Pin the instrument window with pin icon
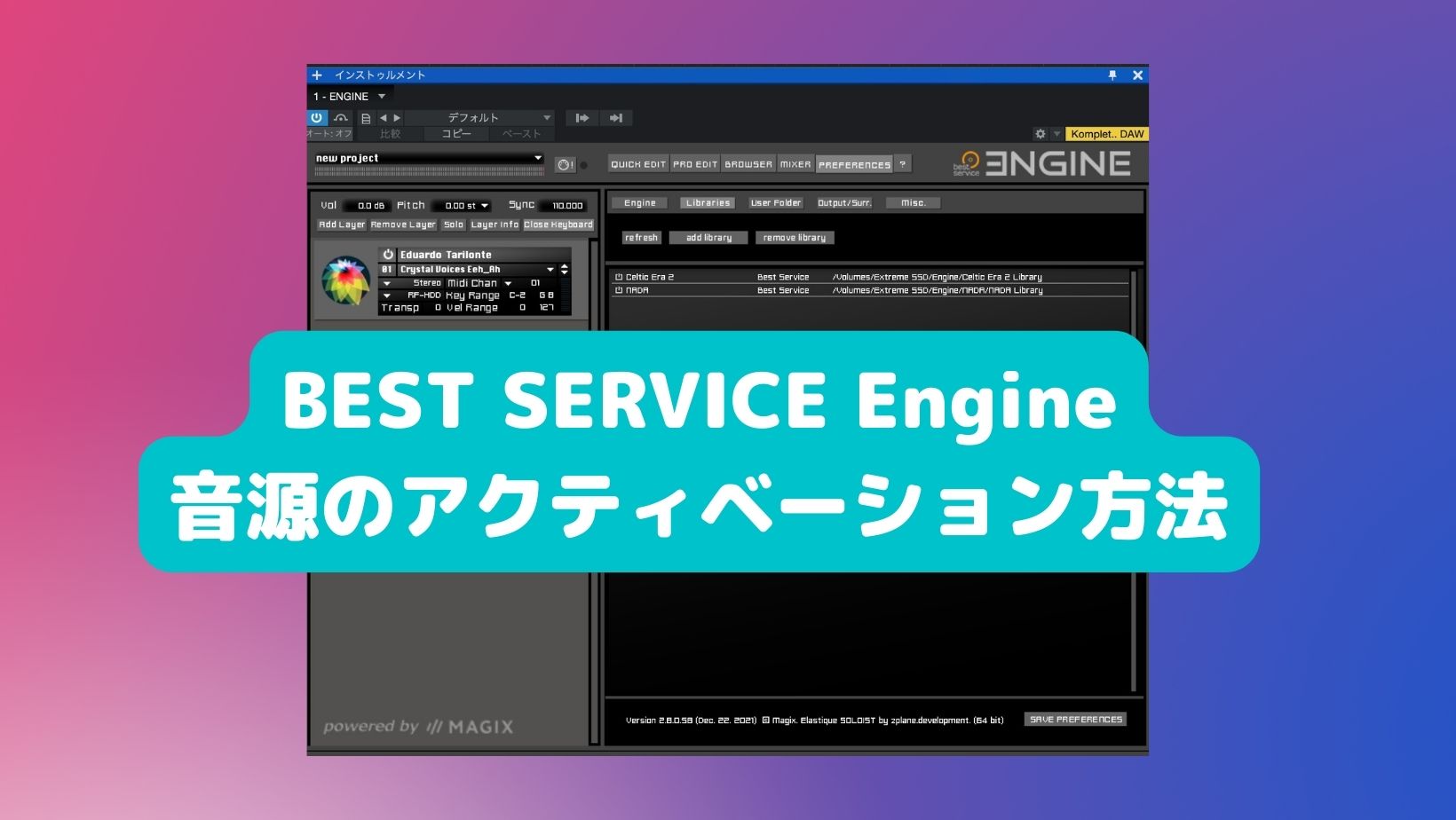Screen dimensions: 1456x820 pyautogui.click(x=1112, y=75)
